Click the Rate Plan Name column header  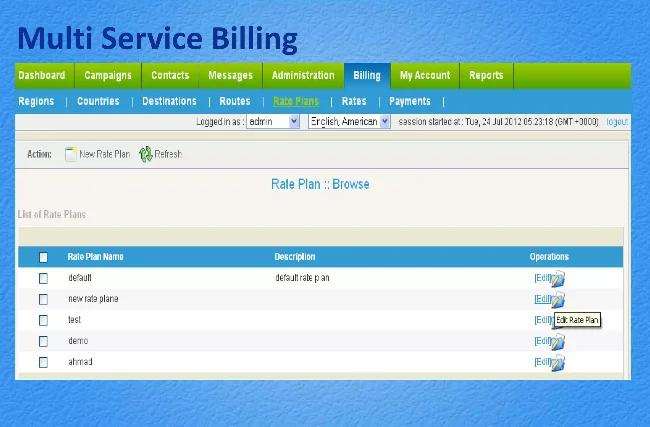[95, 257]
